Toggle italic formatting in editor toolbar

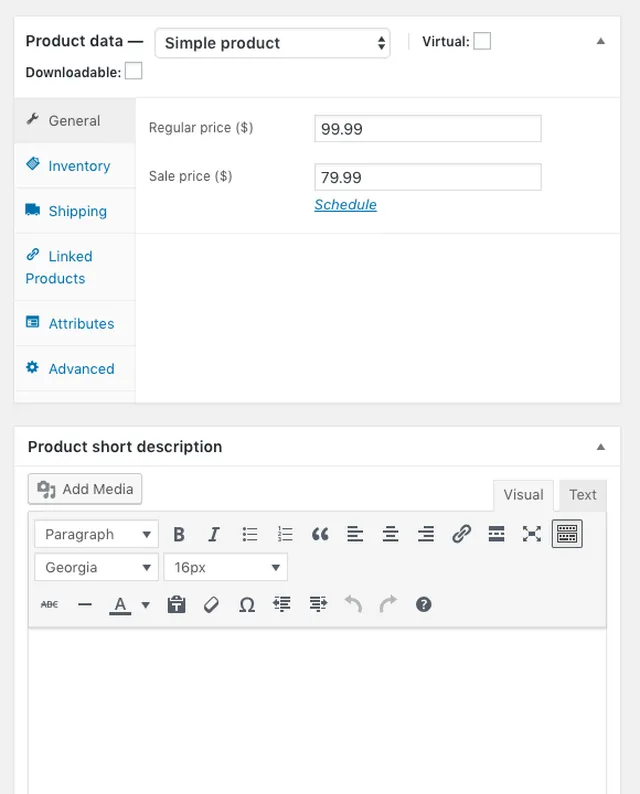(x=214, y=534)
